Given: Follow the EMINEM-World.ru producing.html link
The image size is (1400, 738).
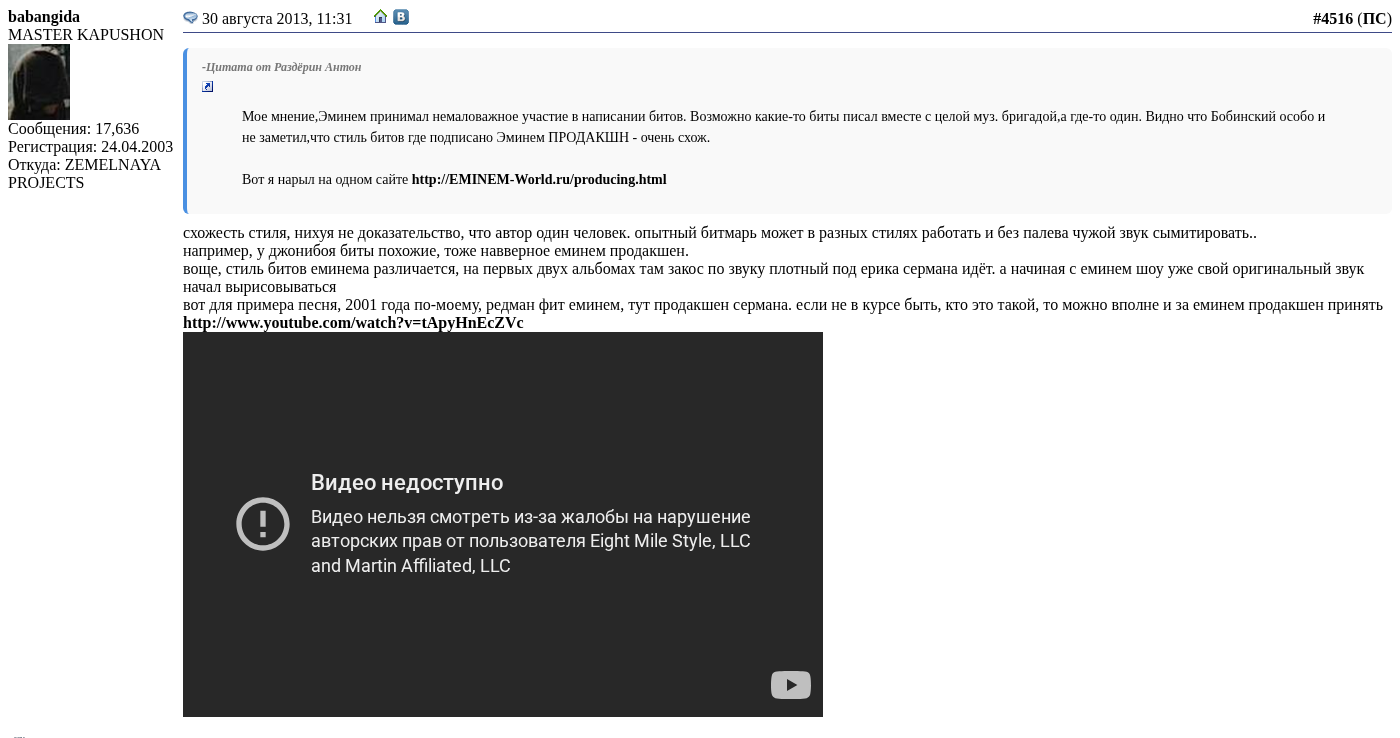Looking at the screenshot, I should [538, 180].
